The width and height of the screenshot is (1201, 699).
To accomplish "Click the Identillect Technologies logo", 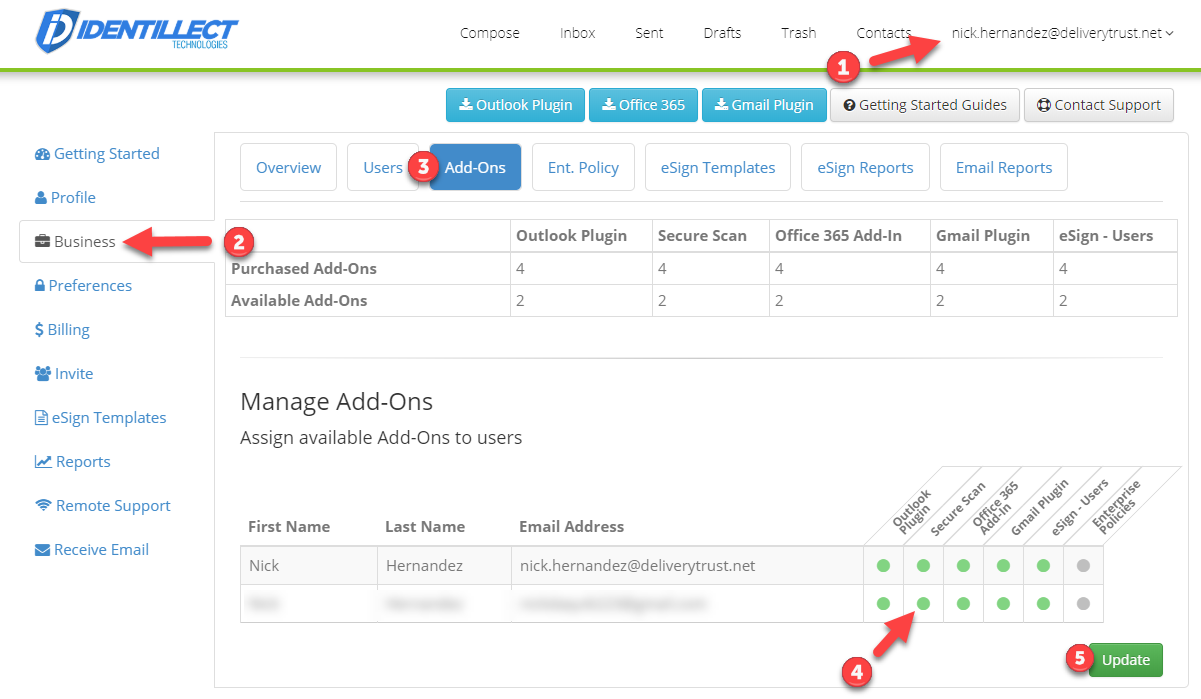I will [x=137, y=32].
